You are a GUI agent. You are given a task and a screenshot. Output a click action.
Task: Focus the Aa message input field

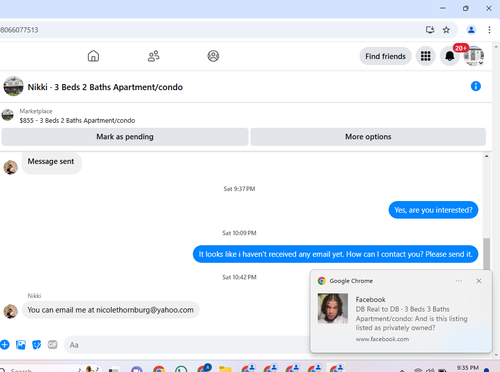click(187, 345)
